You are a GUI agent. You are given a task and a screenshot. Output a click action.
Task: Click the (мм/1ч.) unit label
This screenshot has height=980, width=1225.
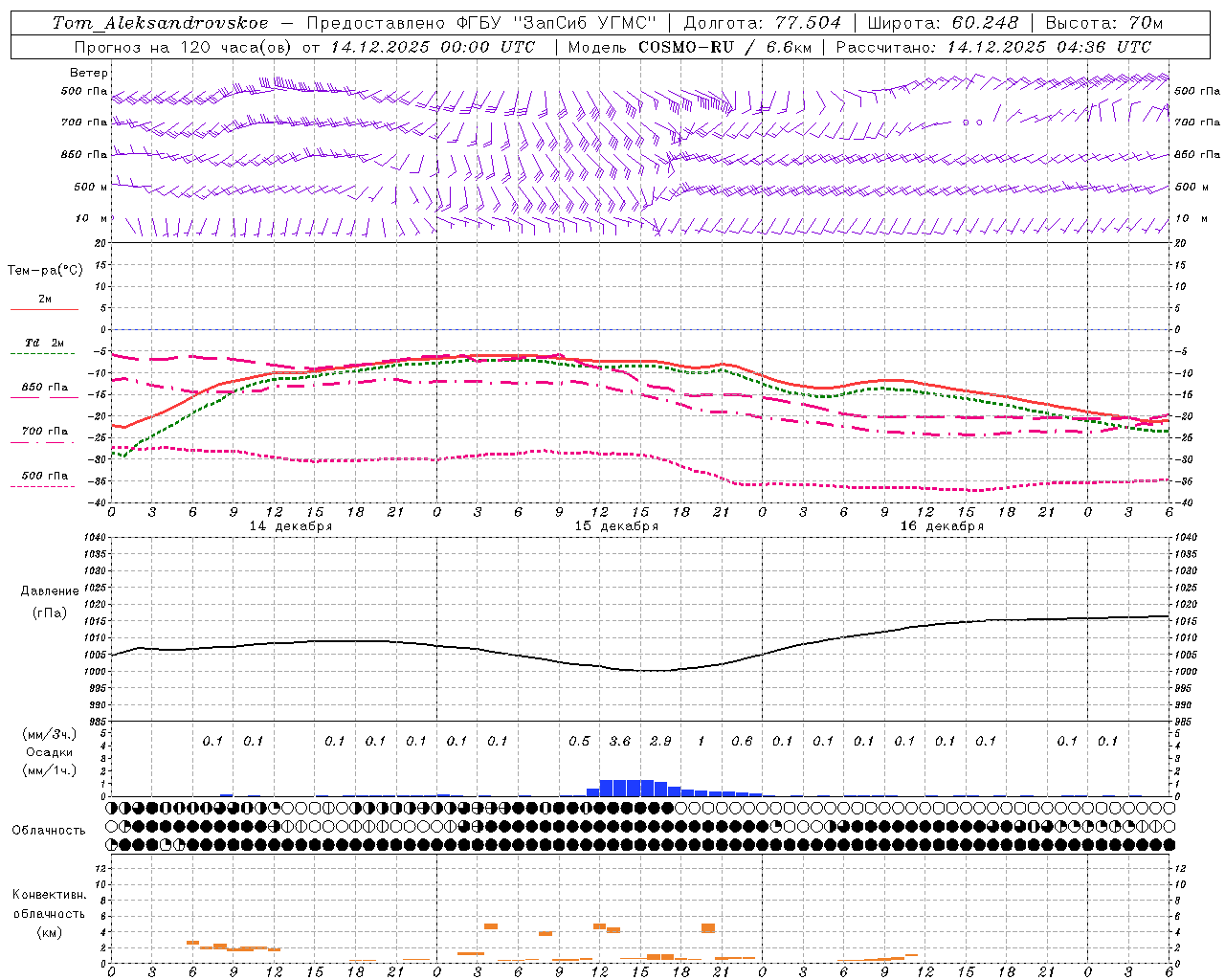coord(50,770)
